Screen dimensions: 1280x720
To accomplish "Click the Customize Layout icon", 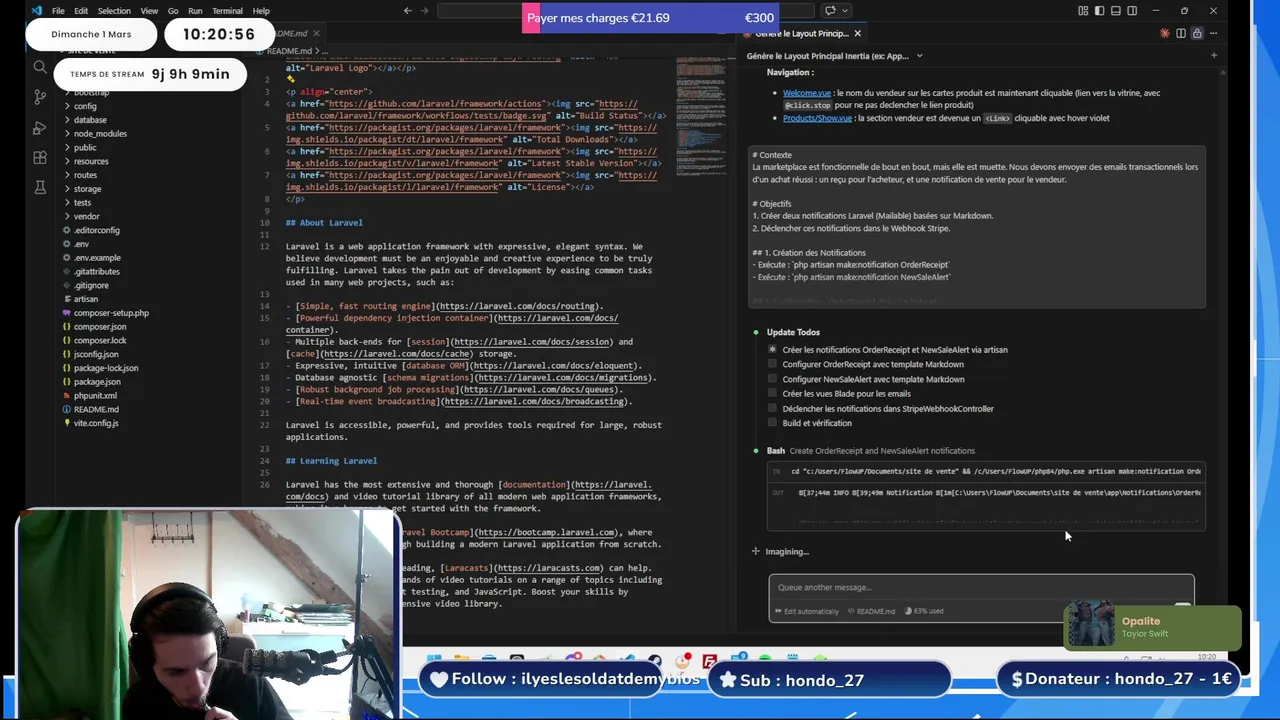I will (x=1083, y=11).
